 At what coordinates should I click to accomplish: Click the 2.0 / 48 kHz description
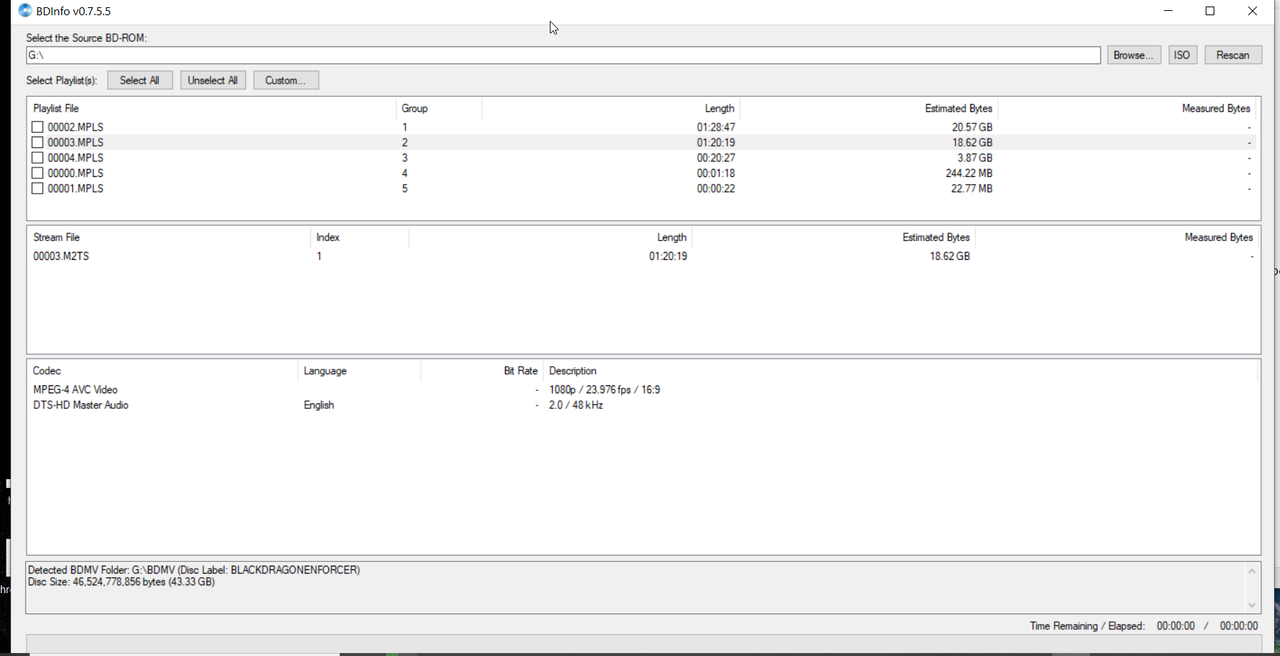pyautogui.click(x=576, y=405)
